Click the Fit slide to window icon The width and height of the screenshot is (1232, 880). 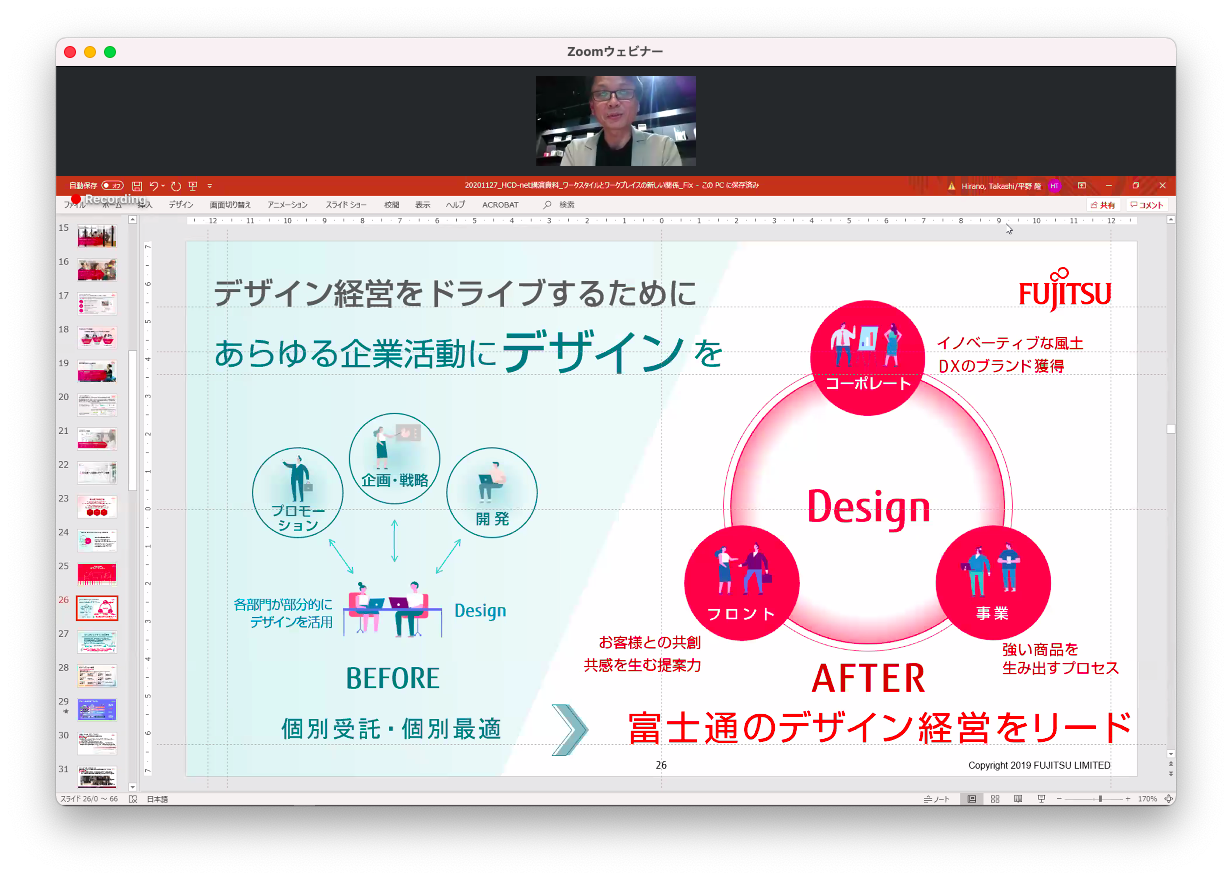[x=1169, y=799]
